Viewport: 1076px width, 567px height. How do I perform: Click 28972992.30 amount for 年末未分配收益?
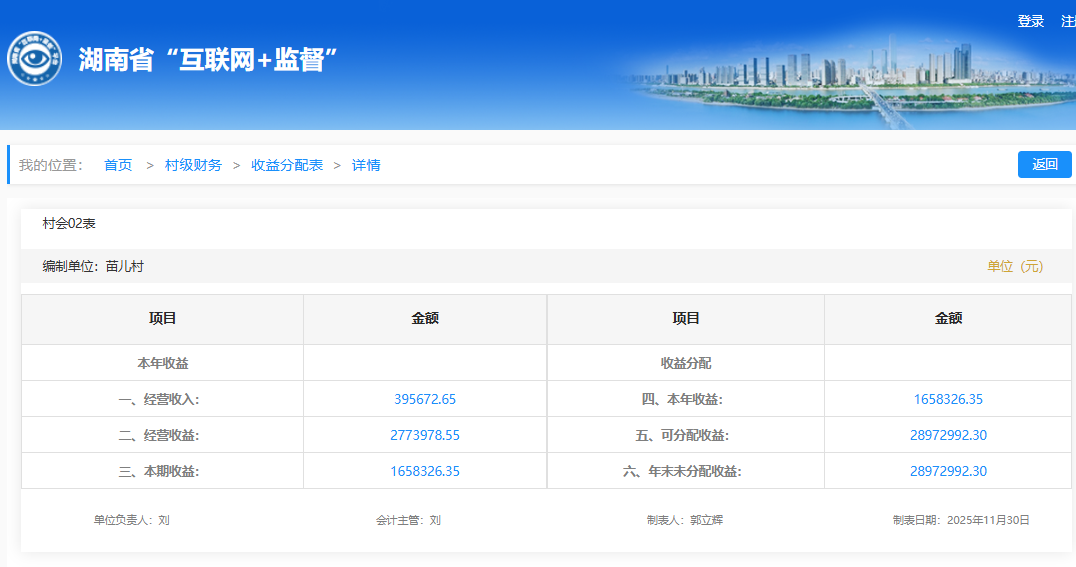[x=948, y=471]
